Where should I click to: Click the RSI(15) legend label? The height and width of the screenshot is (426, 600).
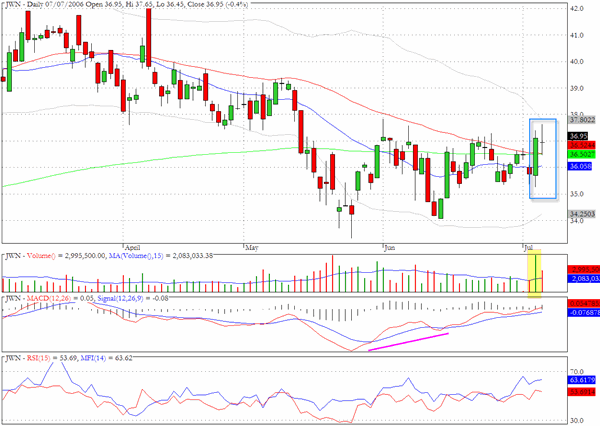[x=39, y=358]
